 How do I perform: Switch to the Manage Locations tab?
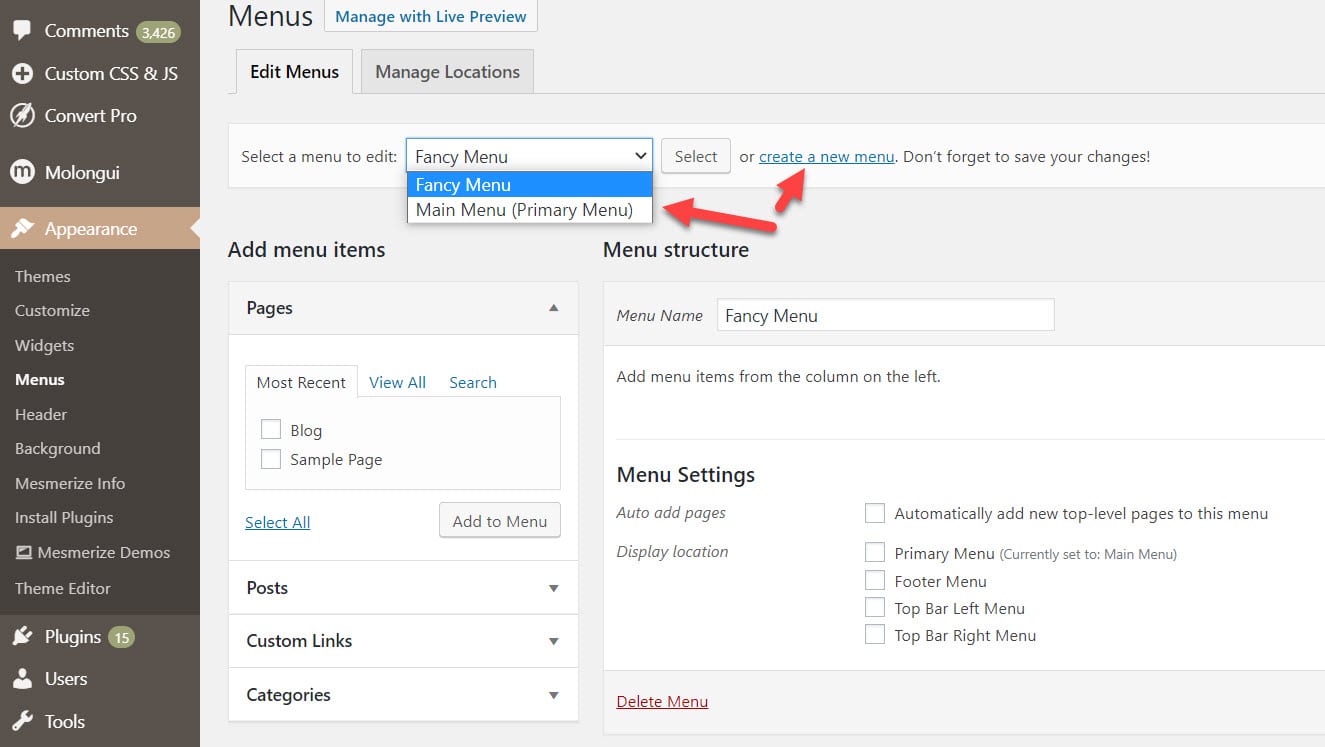(x=447, y=71)
